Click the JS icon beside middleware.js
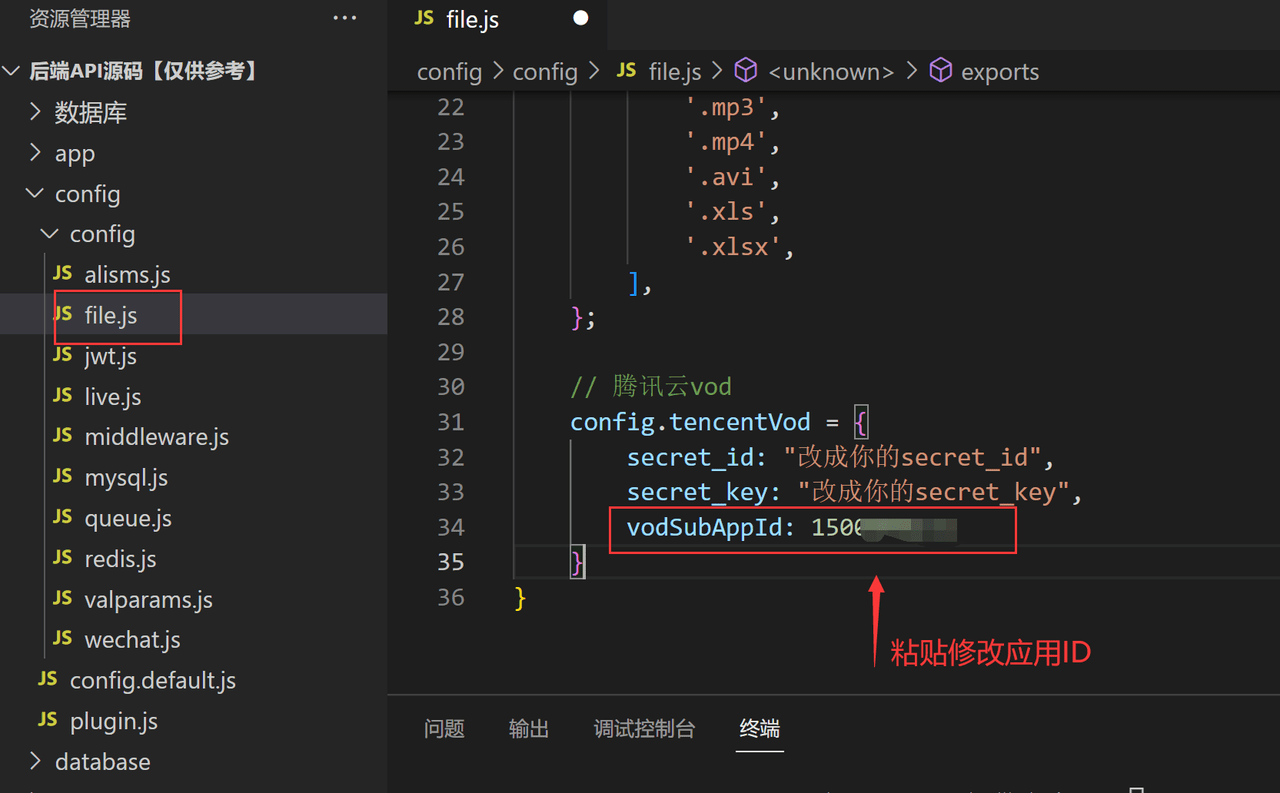Image resolution: width=1280 pixels, height=793 pixels. [x=62, y=435]
